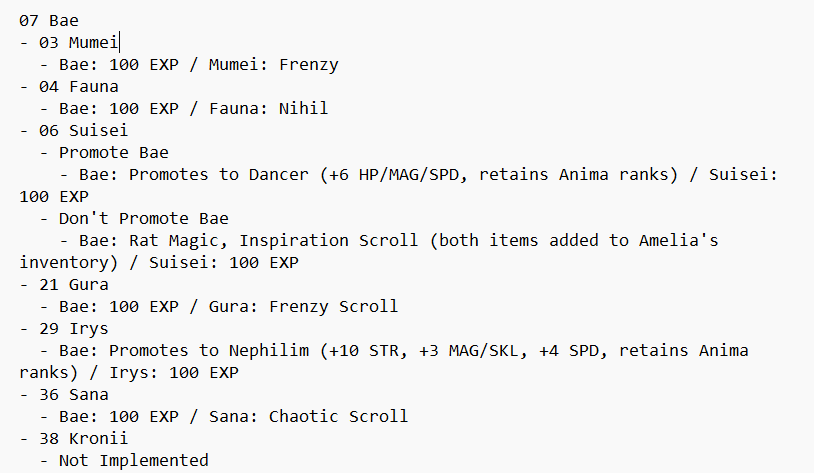Click the word 'Dancer' in the promotion text
814x473 pixels.
point(279,174)
